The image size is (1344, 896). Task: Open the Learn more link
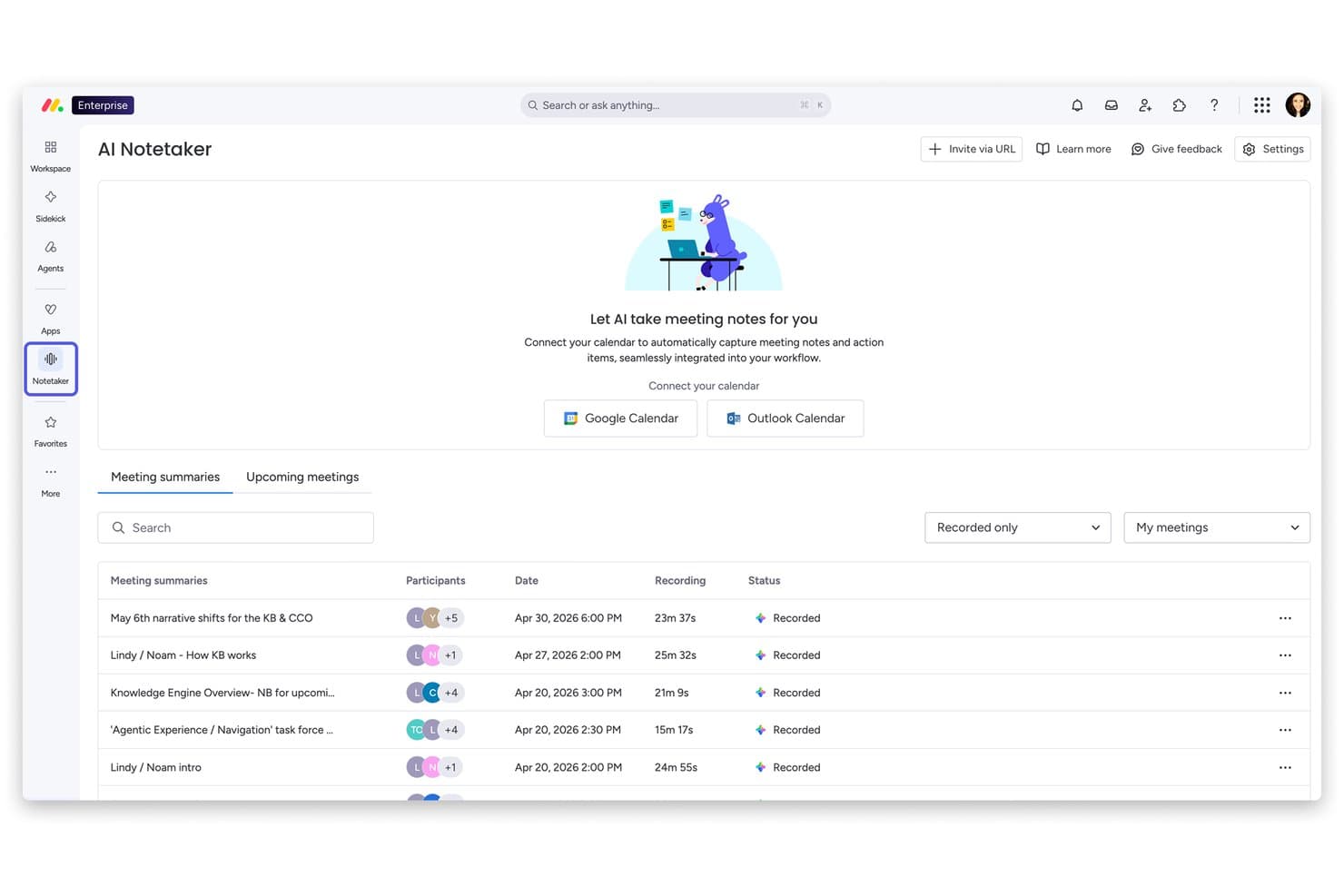click(1073, 149)
